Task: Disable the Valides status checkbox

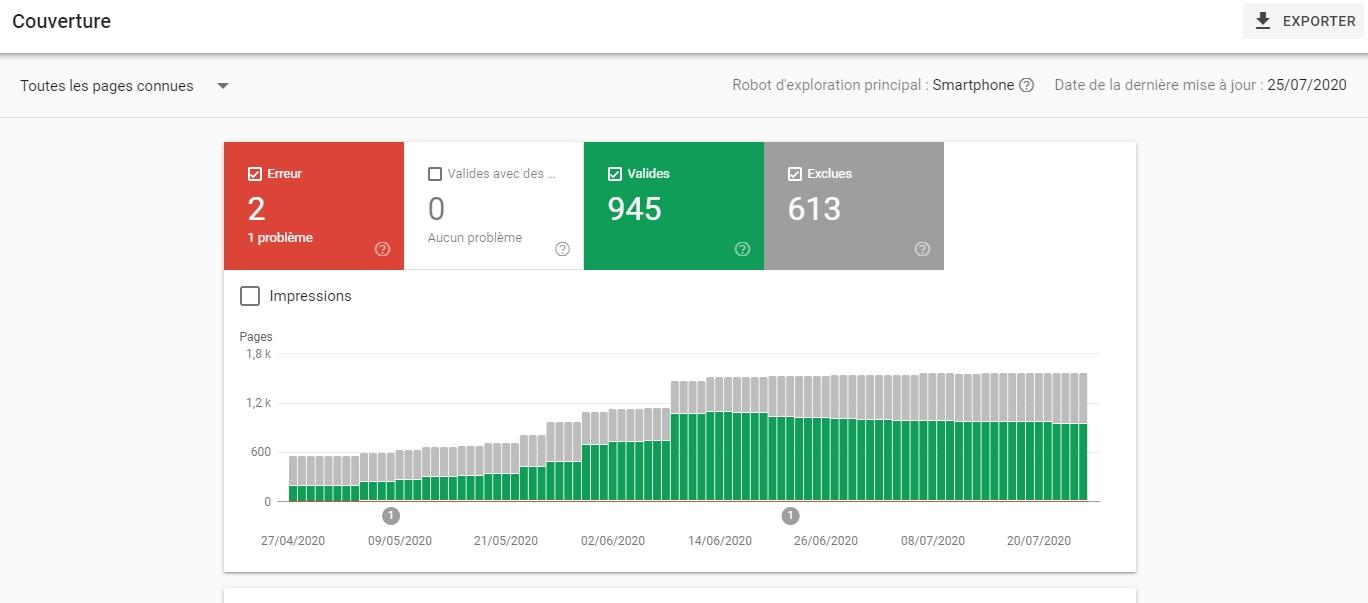Action: tap(614, 173)
